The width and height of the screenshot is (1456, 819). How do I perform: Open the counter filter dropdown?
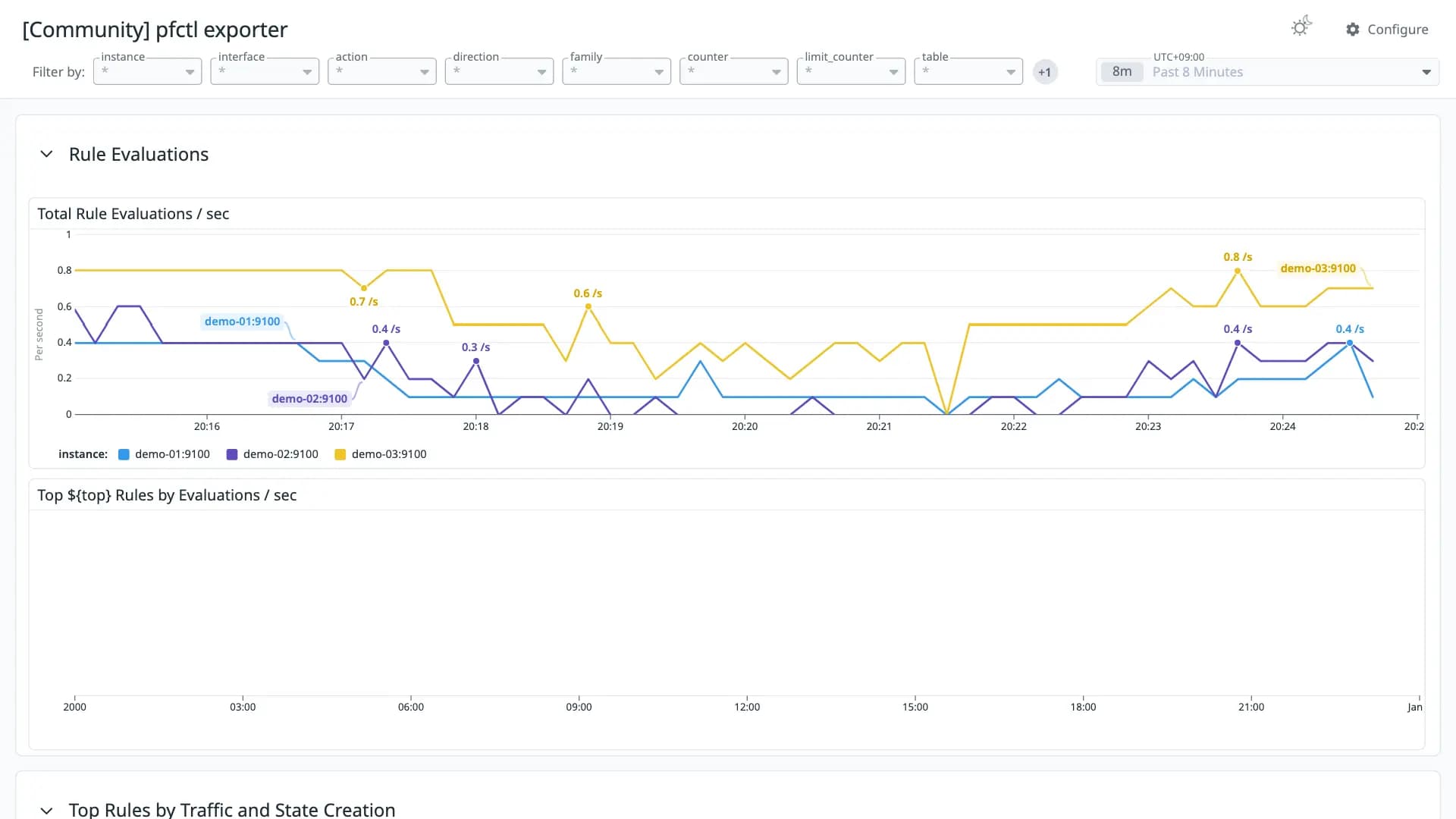coord(734,71)
